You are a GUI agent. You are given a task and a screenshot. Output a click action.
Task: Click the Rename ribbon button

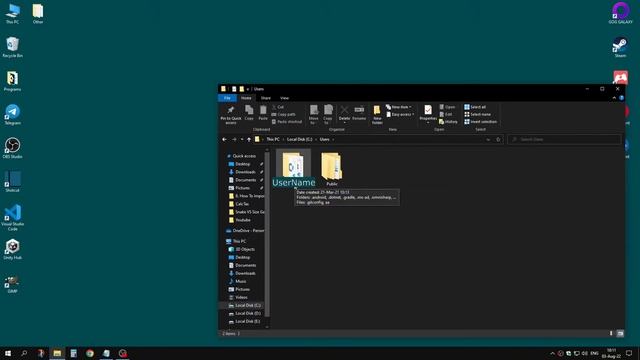tap(359, 113)
